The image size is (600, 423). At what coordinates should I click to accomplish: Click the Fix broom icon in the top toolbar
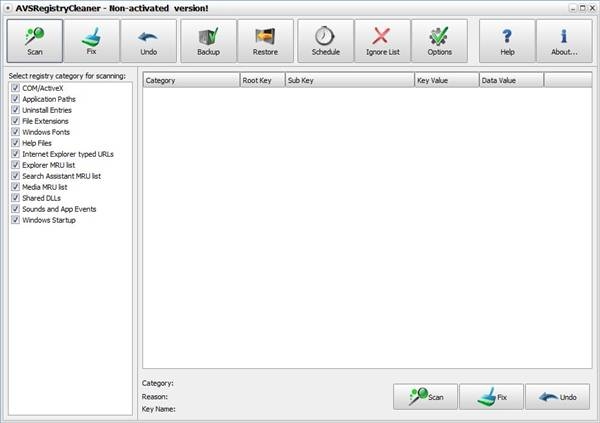[x=91, y=41]
